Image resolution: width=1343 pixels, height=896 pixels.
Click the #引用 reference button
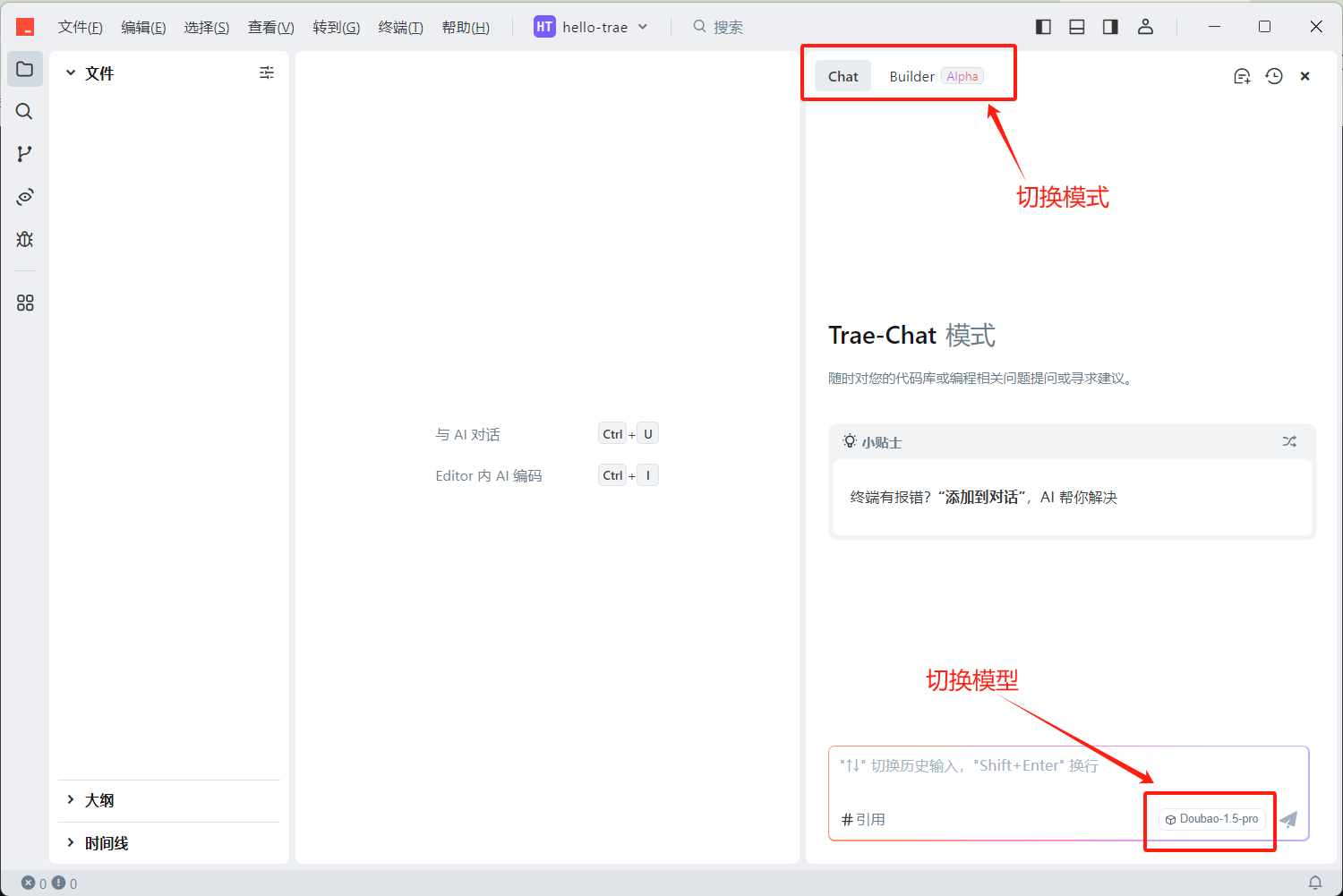click(863, 819)
